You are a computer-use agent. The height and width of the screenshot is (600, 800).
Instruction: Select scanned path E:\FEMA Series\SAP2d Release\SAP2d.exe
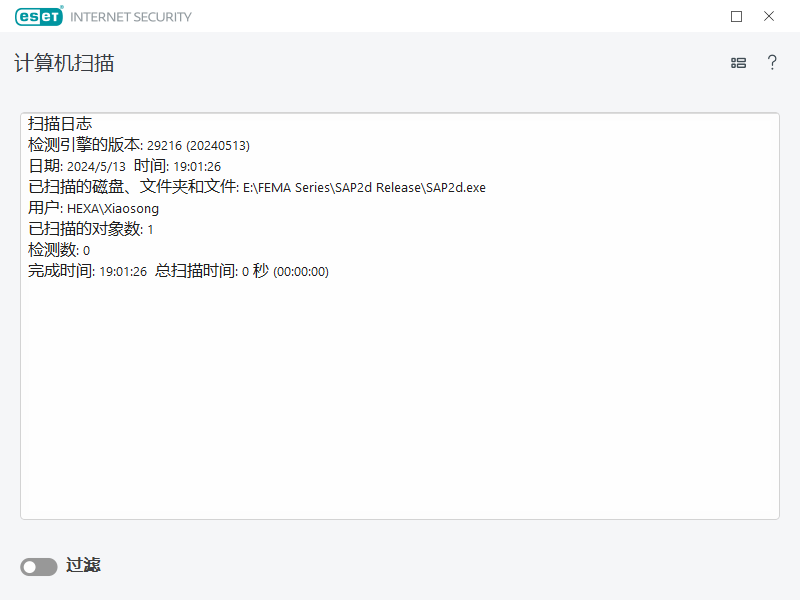pyautogui.click(x=364, y=188)
